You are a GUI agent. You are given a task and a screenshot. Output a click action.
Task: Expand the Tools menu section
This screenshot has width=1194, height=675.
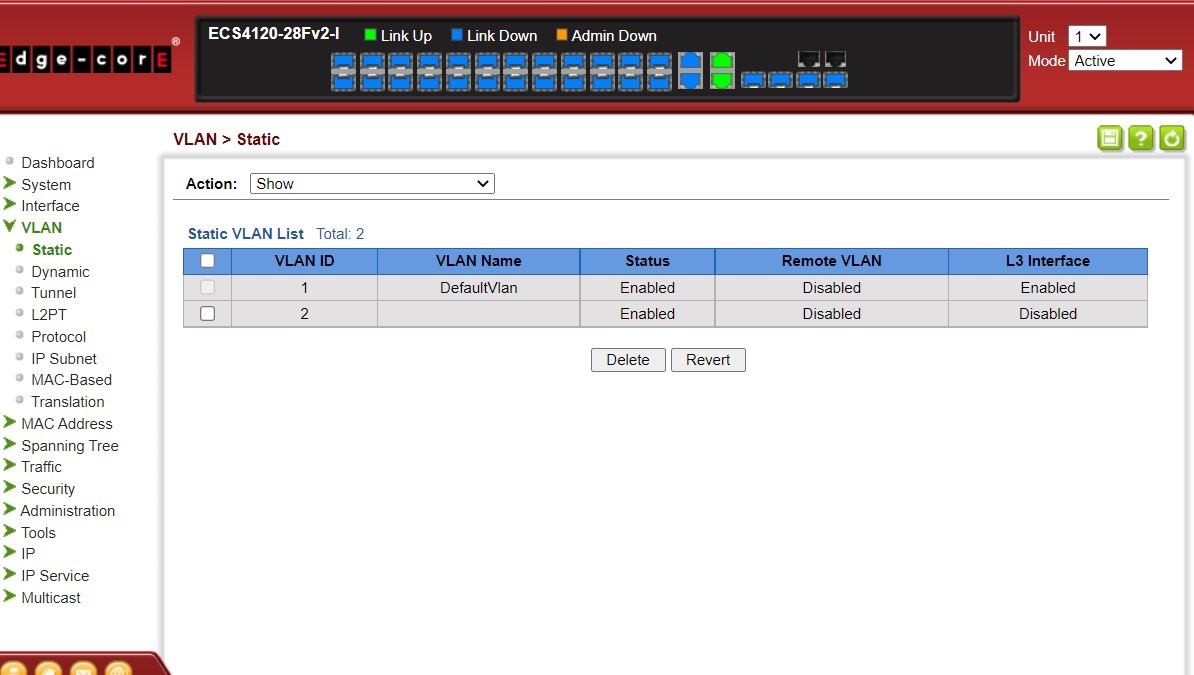38,533
